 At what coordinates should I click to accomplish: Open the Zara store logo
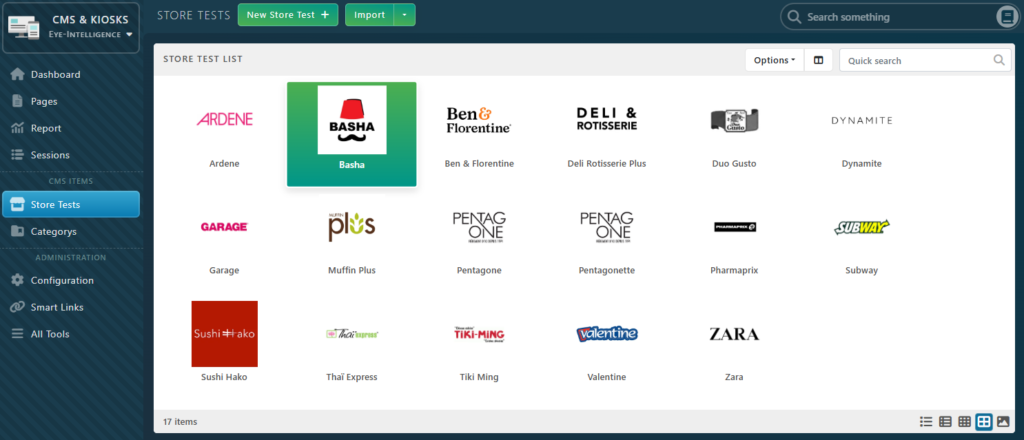click(x=734, y=334)
